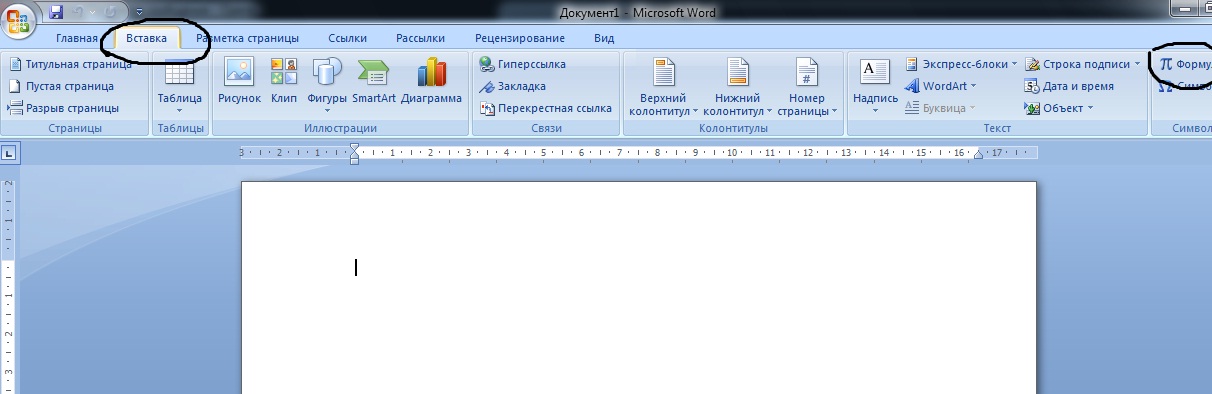Open the undo history dropdown arrow
1212x394 pixels.
pos(94,12)
